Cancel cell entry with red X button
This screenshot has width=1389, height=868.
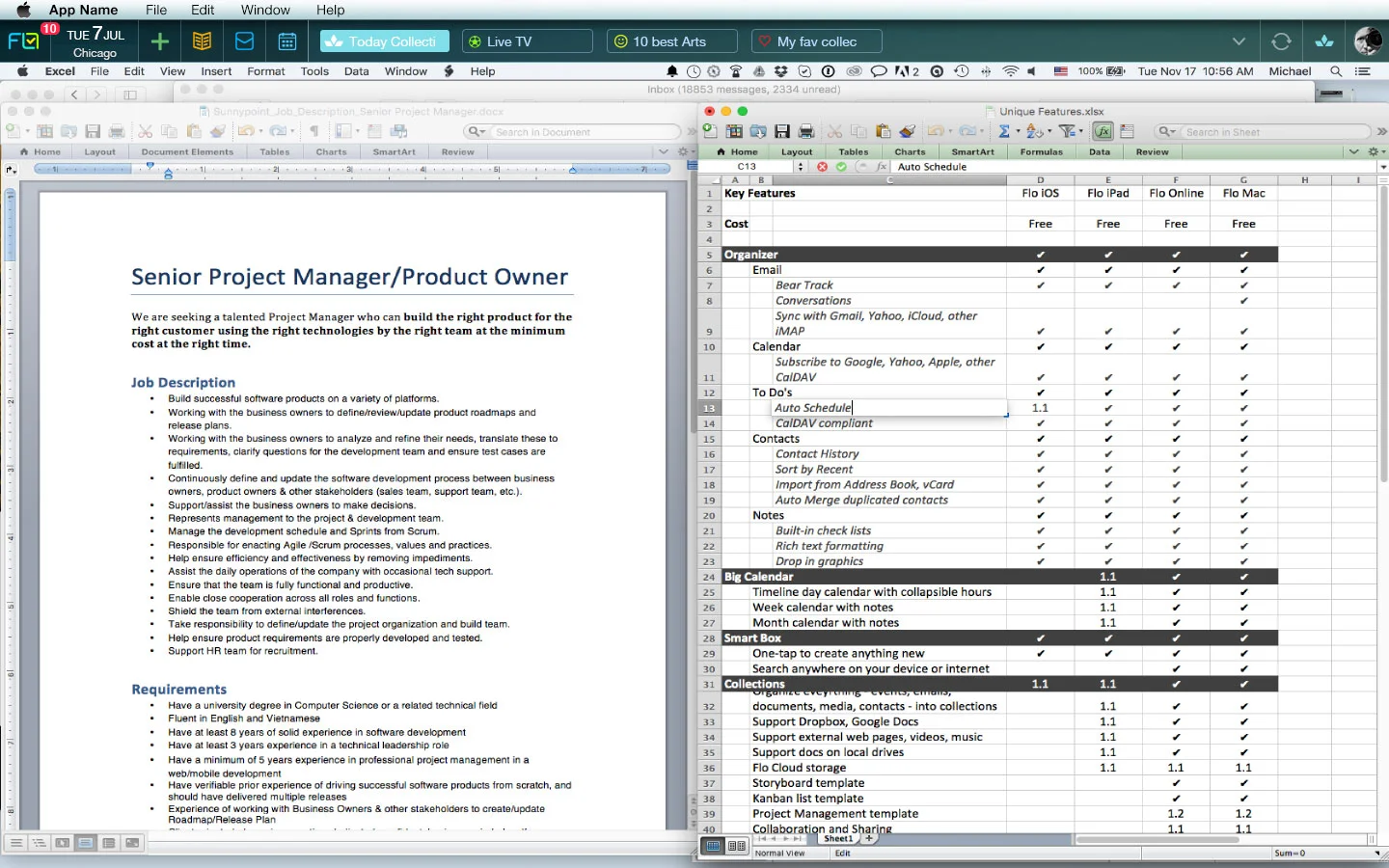click(822, 167)
